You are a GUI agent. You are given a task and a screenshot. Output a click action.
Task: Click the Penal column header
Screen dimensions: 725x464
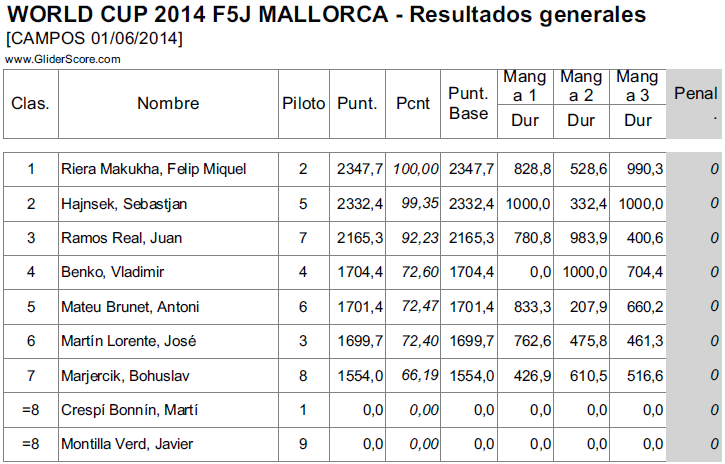pos(696,103)
